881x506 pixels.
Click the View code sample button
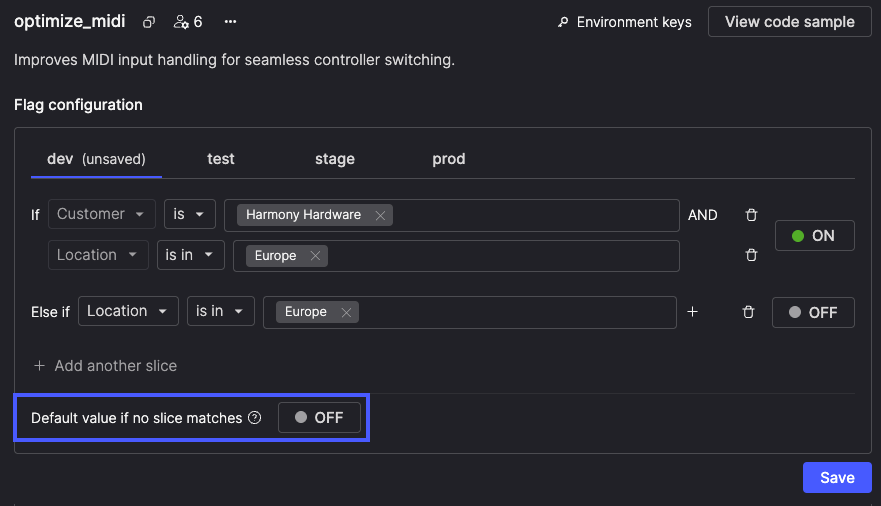tap(789, 22)
